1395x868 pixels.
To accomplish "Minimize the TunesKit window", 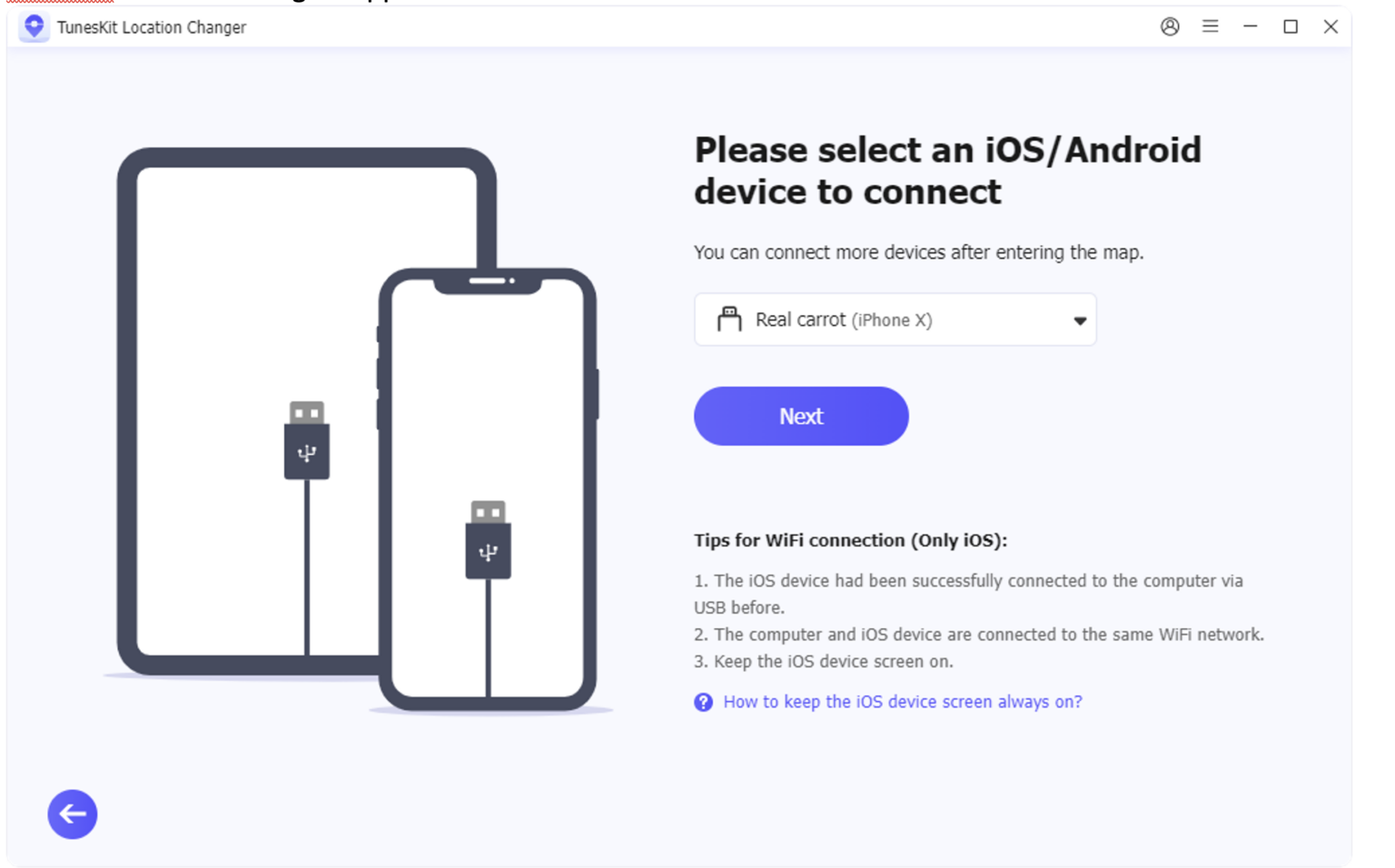I will [x=1250, y=26].
